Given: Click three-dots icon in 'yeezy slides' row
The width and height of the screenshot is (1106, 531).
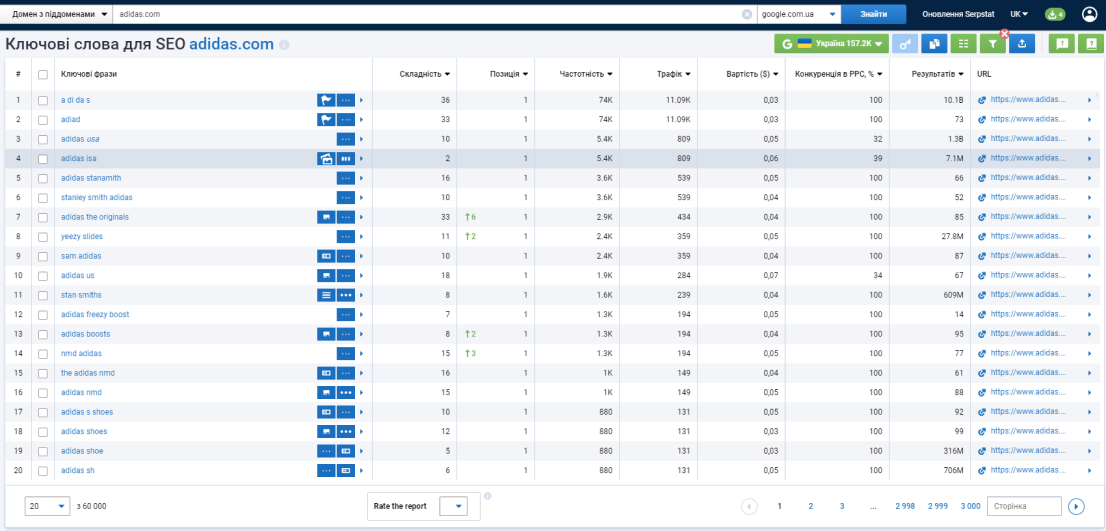Looking at the screenshot, I should [x=346, y=236].
